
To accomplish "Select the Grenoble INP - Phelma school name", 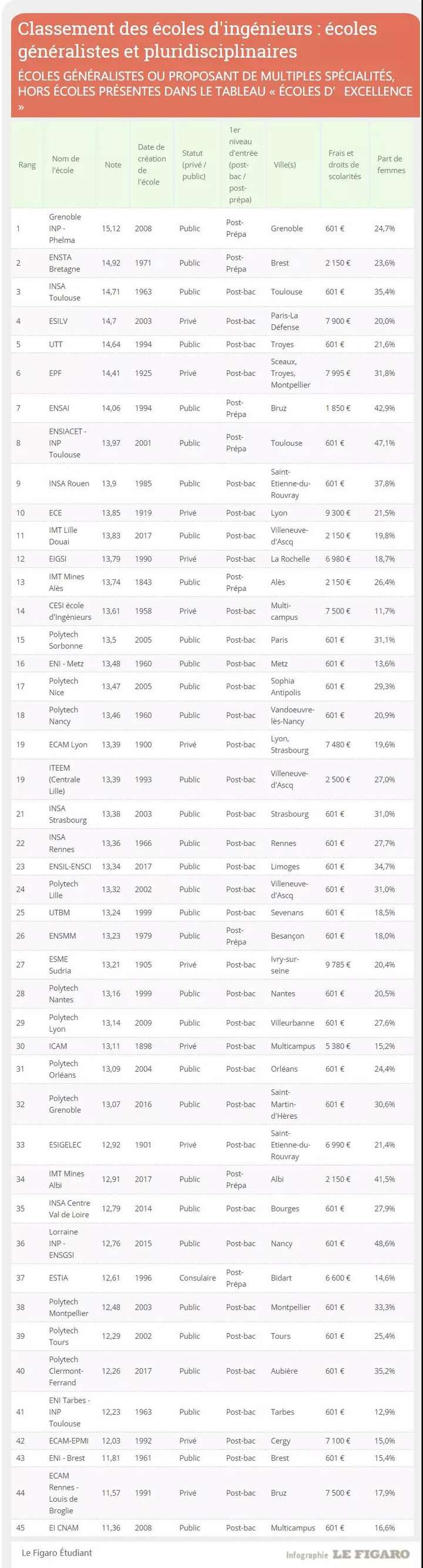I will click(65, 229).
